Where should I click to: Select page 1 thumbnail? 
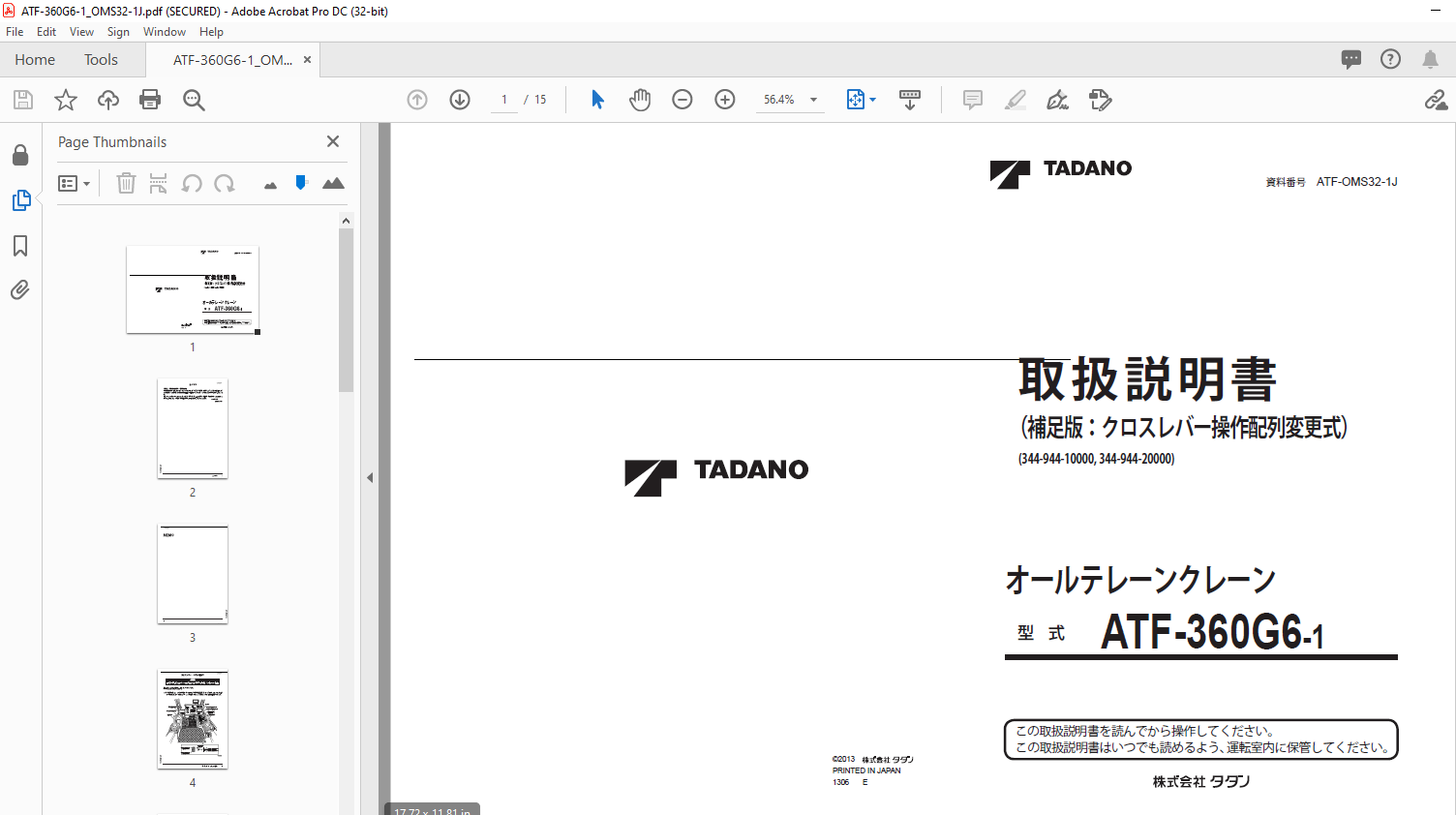coord(193,289)
